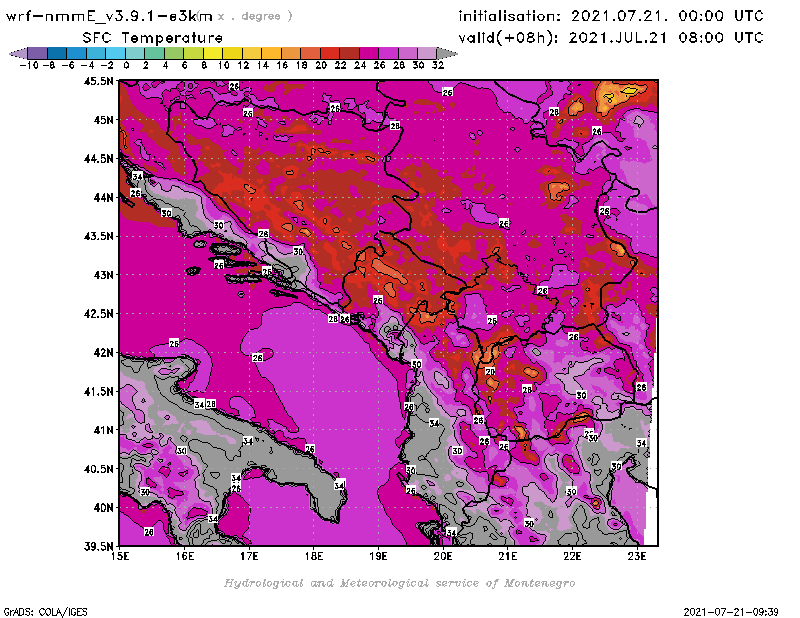Image resolution: width=800 pixels, height=618 pixels.
Task: Click the '2021-07-21-09:39' timestamp
Action: click(731, 612)
